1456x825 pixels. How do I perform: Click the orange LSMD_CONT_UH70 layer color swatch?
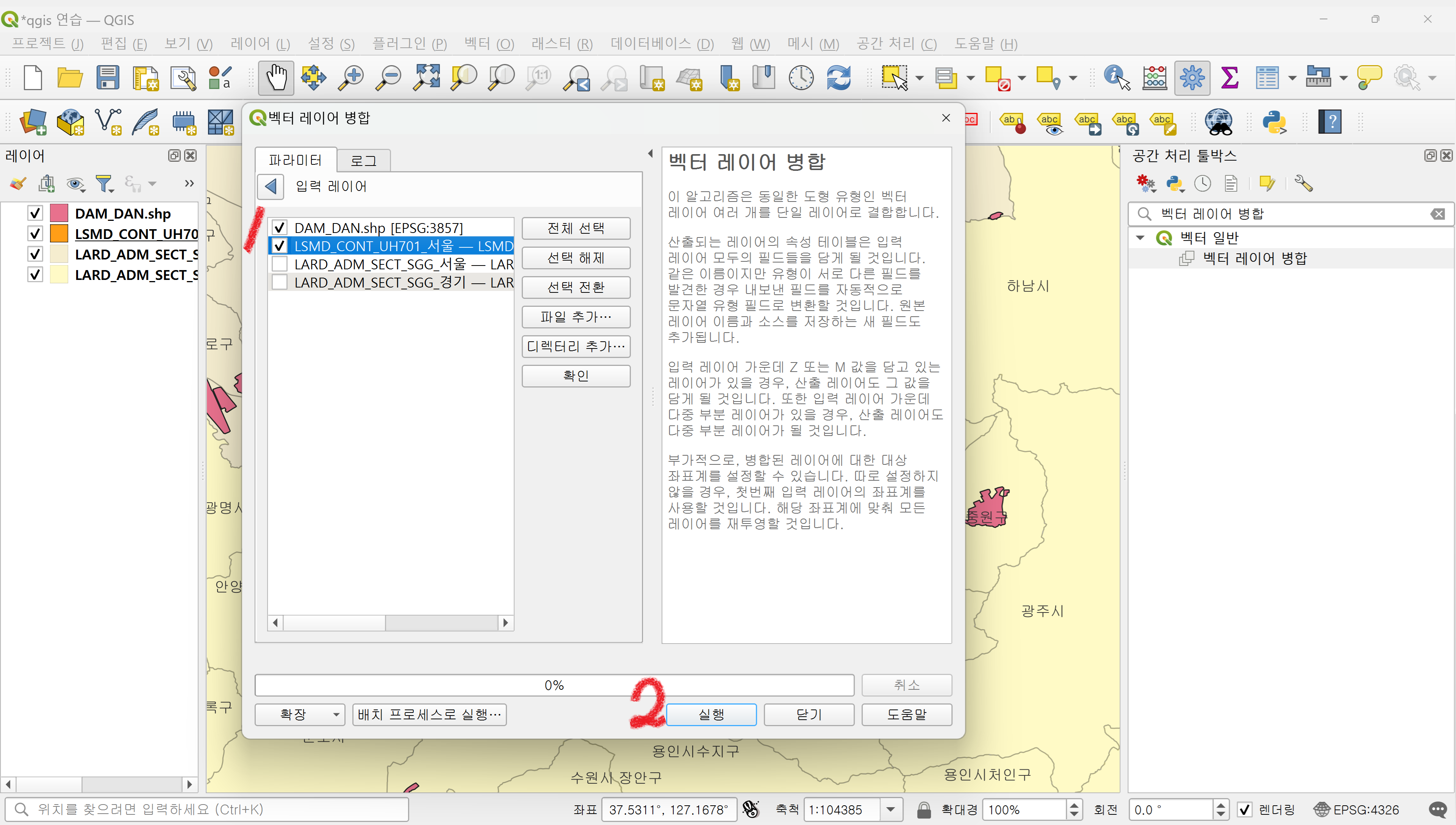click(x=59, y=234)
